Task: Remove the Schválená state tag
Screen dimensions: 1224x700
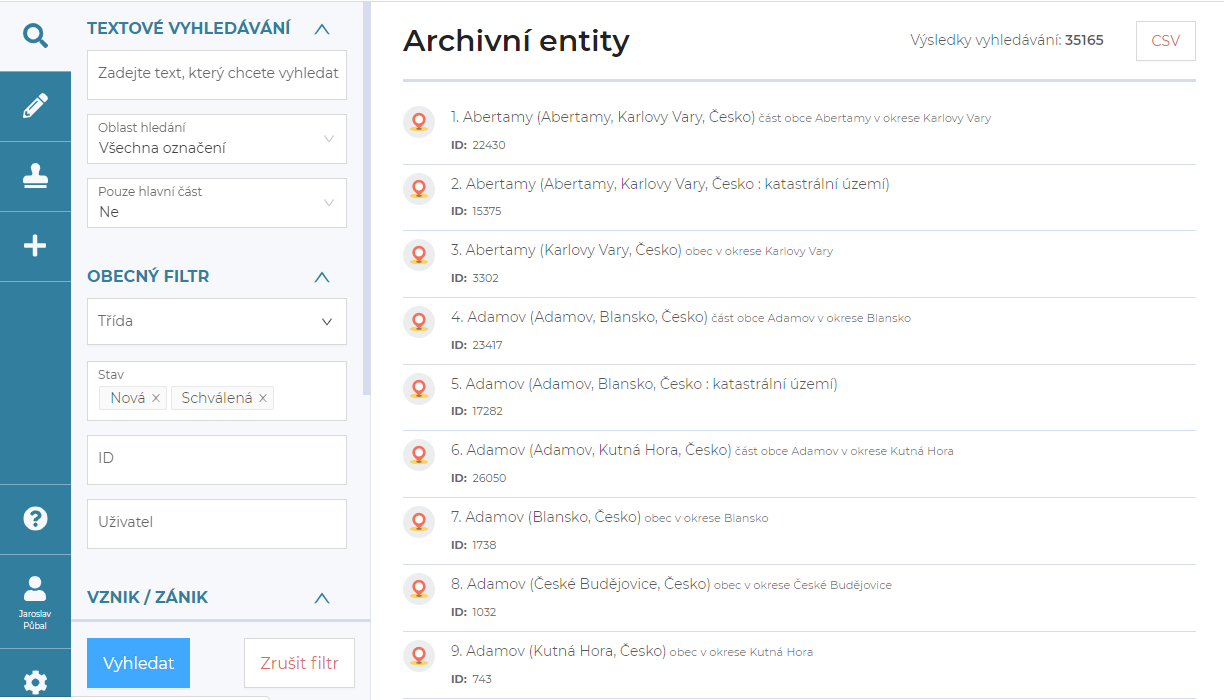Action: point(263,398)
